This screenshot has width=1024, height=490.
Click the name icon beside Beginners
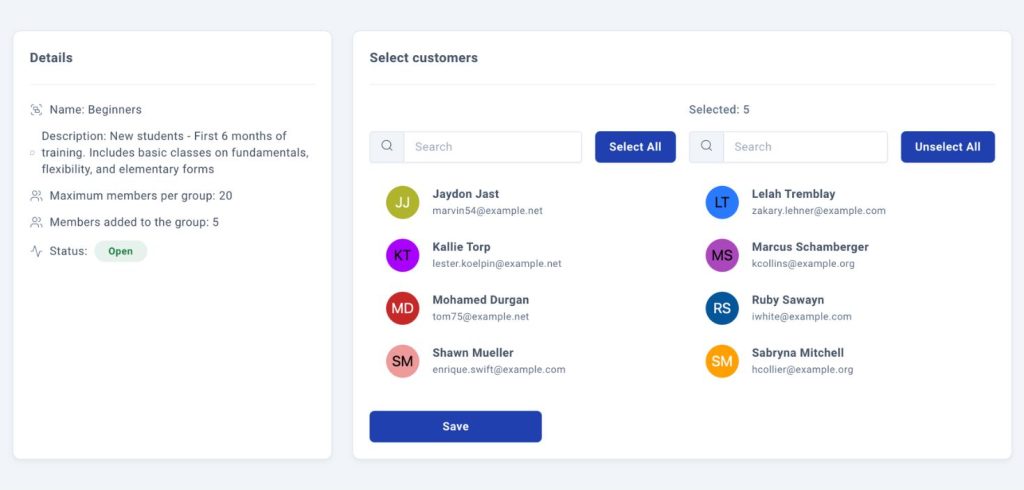tap(36, 110)
